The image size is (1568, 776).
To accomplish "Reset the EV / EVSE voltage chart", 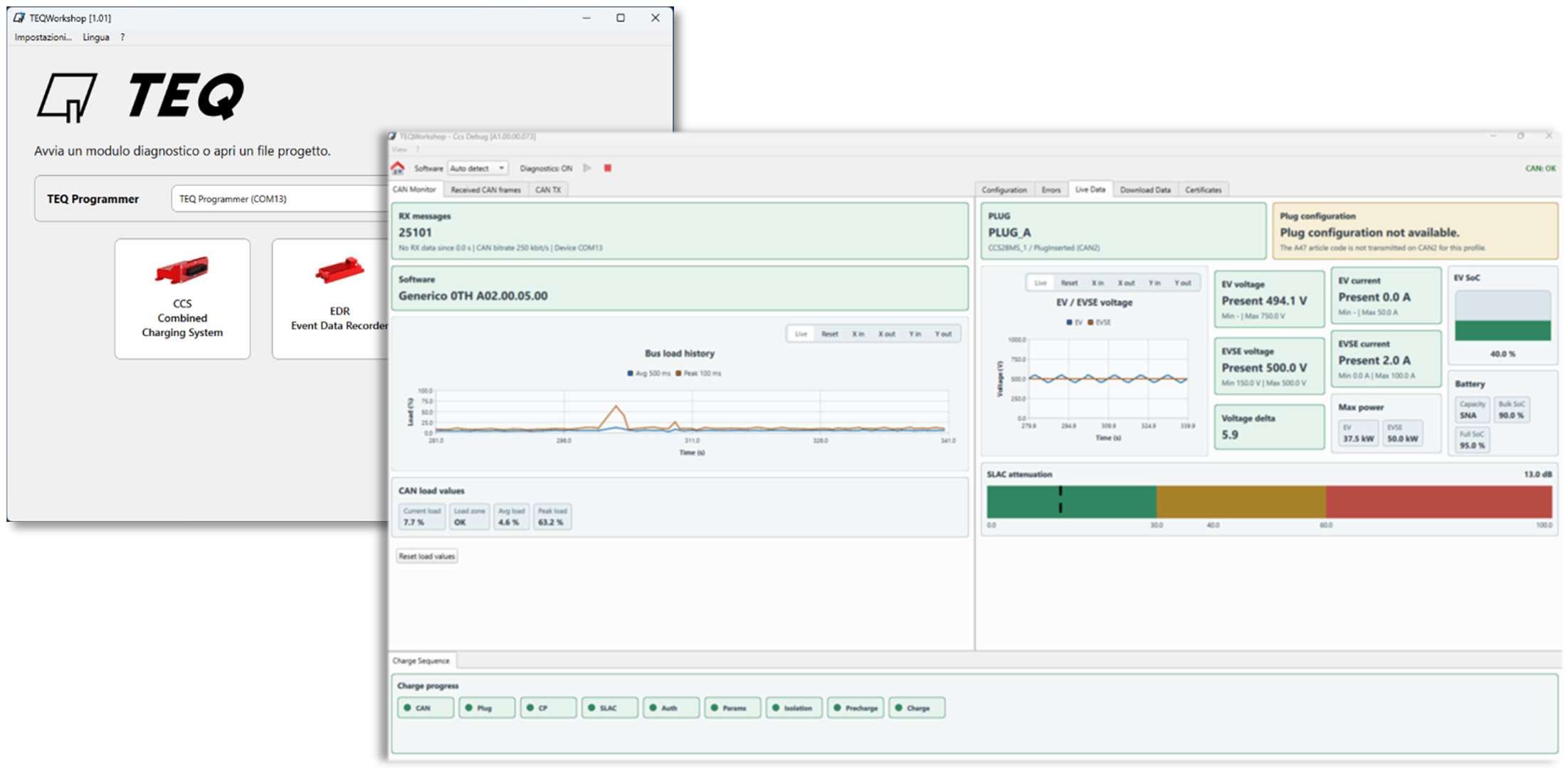I will point(1069,283).
